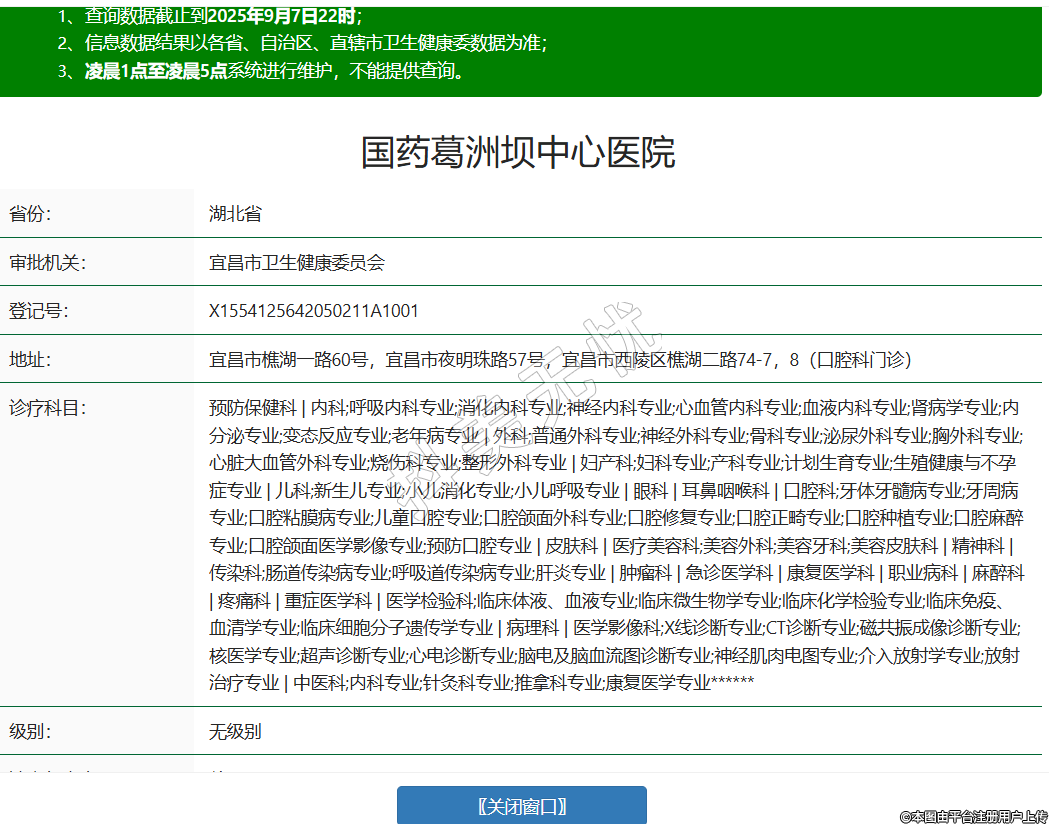Click the 宜昌市卫生健康委员会 value

point(297,263)
